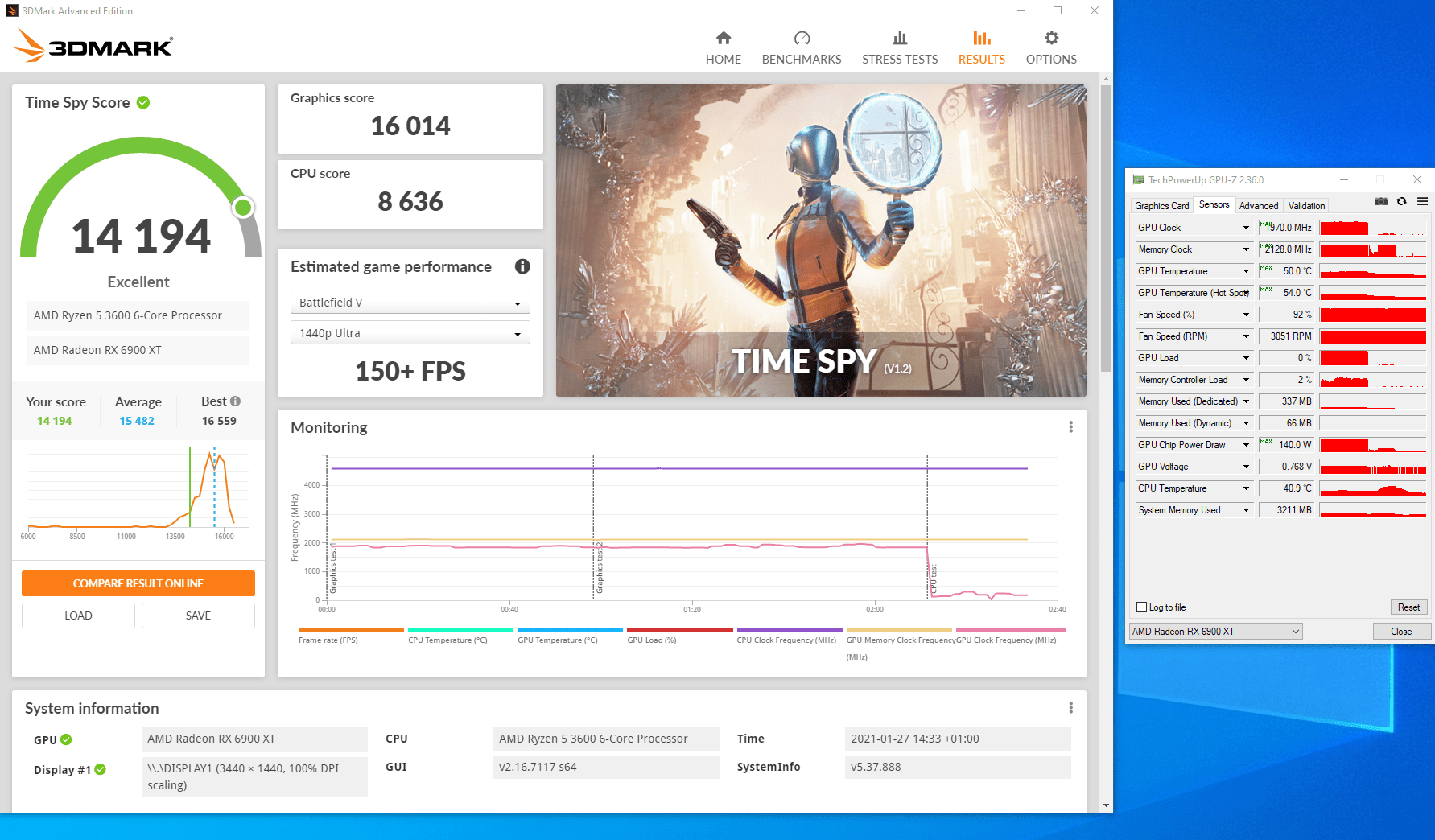Image resolution: width=1435 pixels, height=840 pixels.
Task: Click the Graphics test 2 marker line
Action: [593, 527]
